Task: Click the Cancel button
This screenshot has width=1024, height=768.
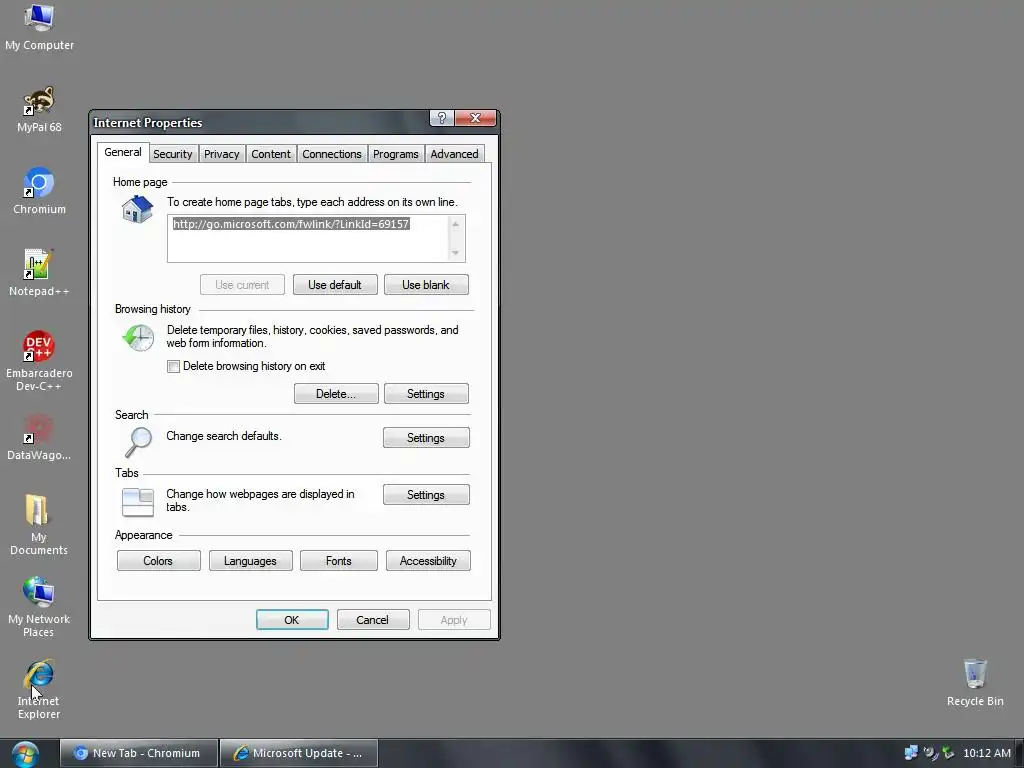Action: pos(372,620)
